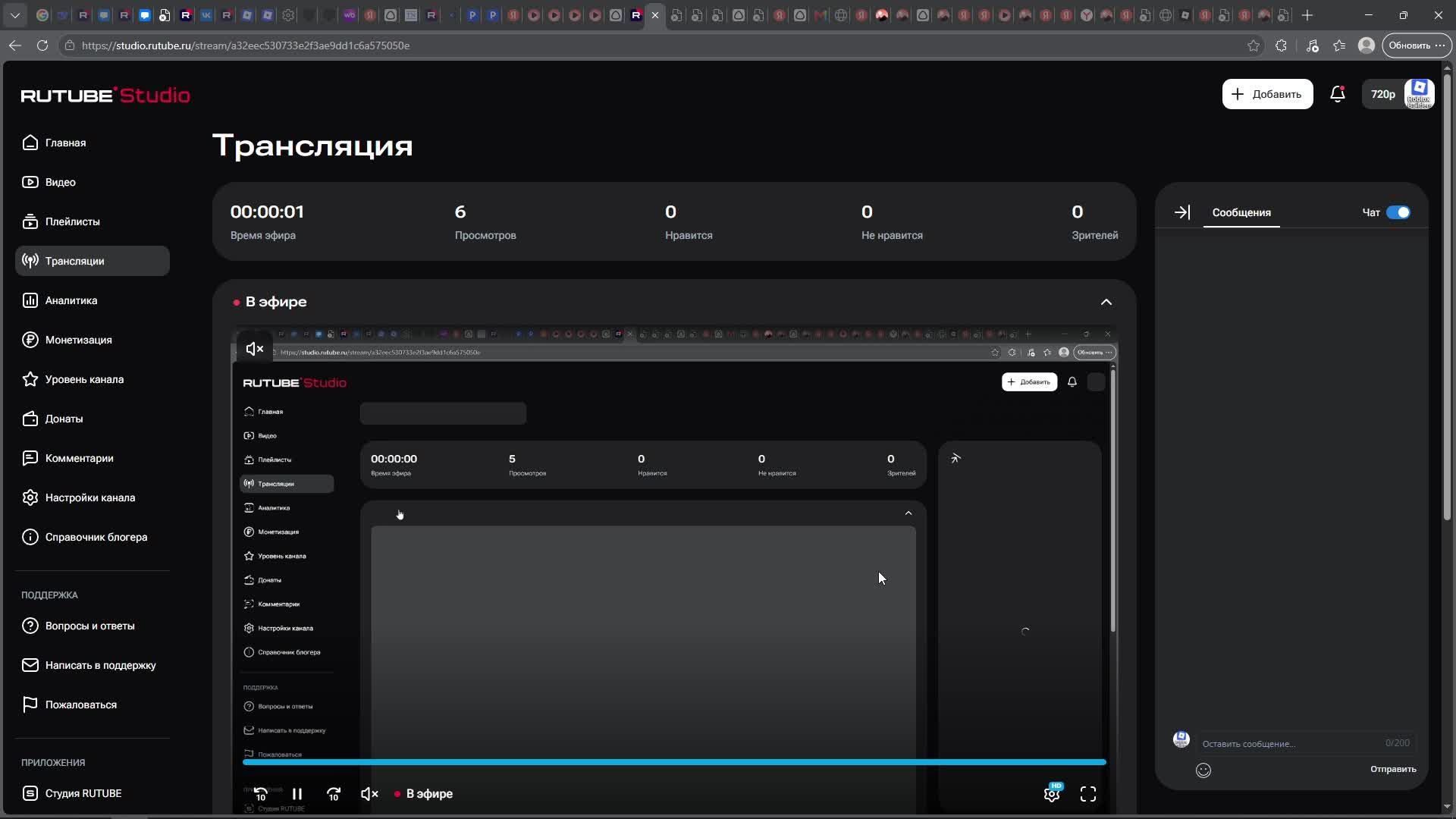Open the tab search dropdown

pyautogui.click(x=15, y=15)
